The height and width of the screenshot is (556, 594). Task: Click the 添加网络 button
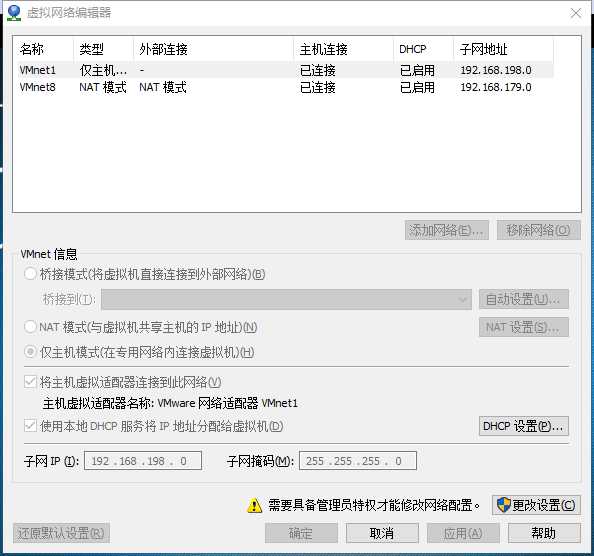coord(447,230)
